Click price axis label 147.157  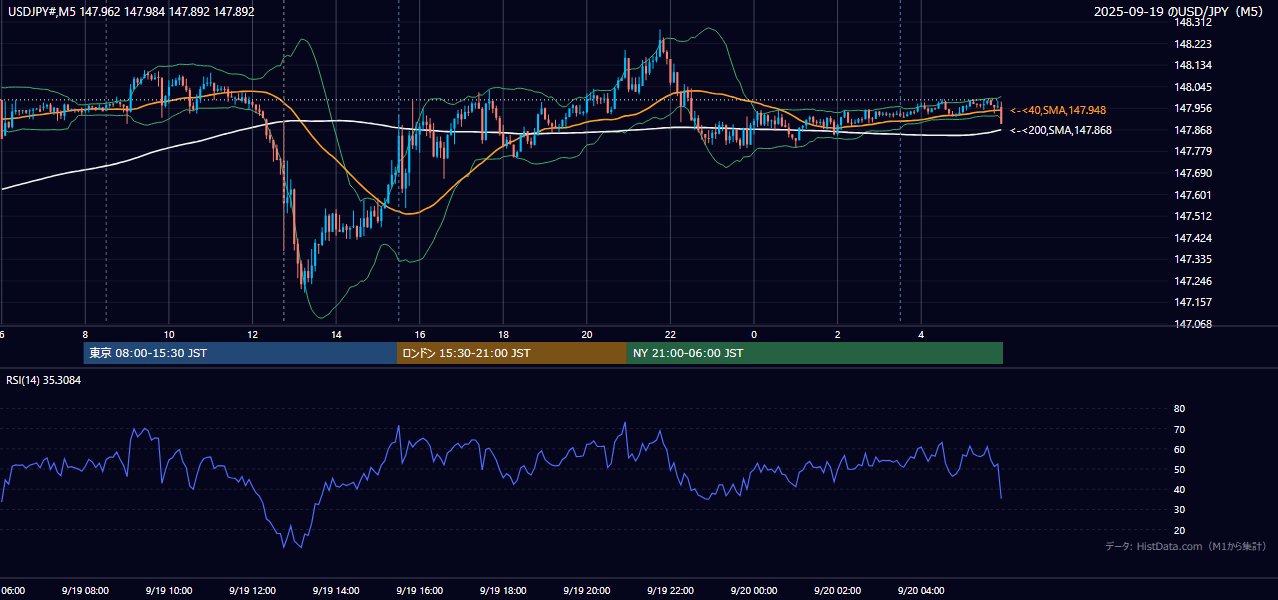(1192, 302)
